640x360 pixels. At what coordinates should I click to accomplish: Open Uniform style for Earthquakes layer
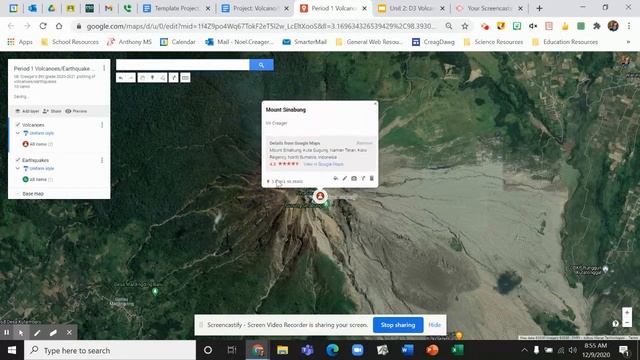[39, 168]
